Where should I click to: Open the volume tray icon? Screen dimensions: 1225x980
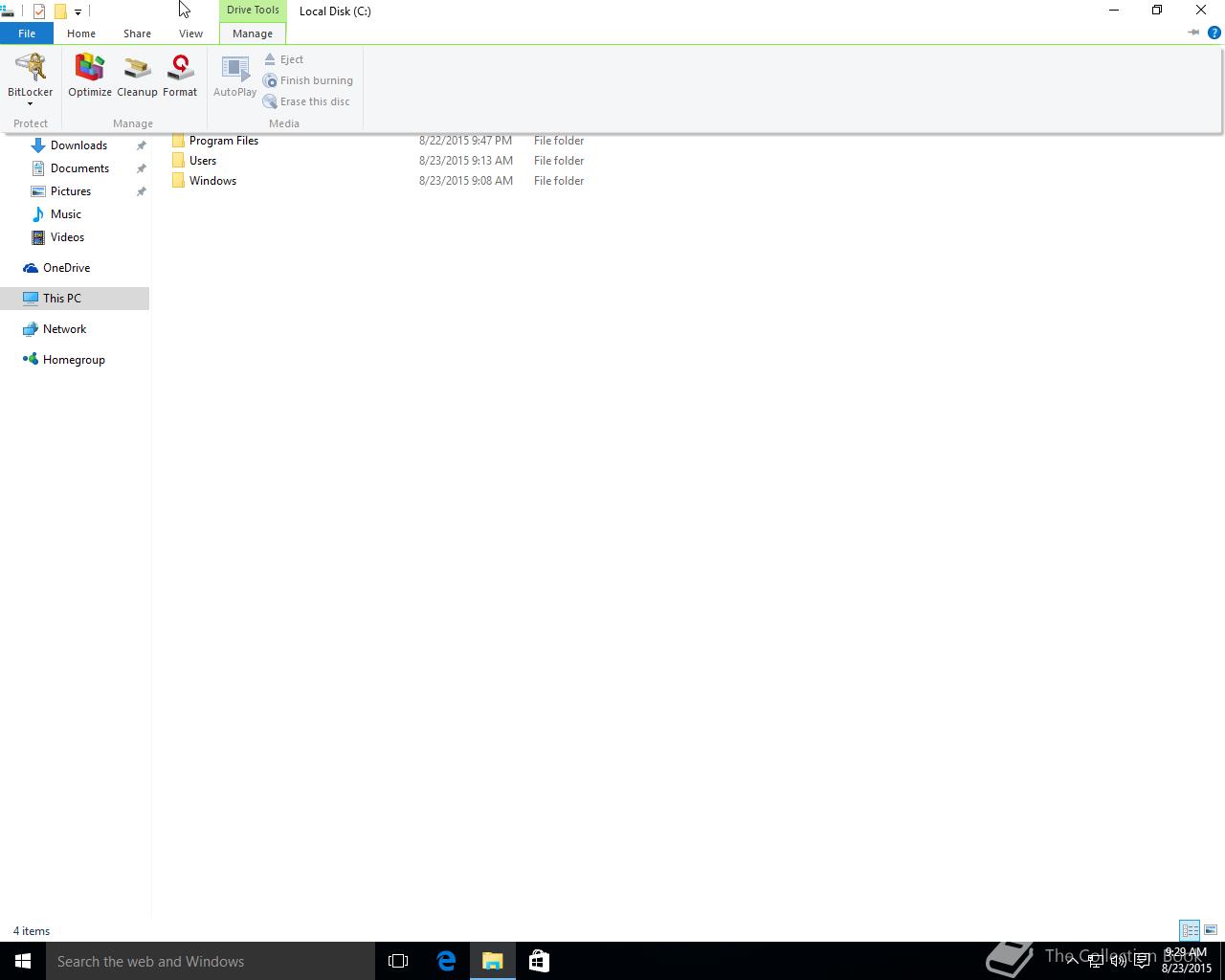(x=1119, y=961)
